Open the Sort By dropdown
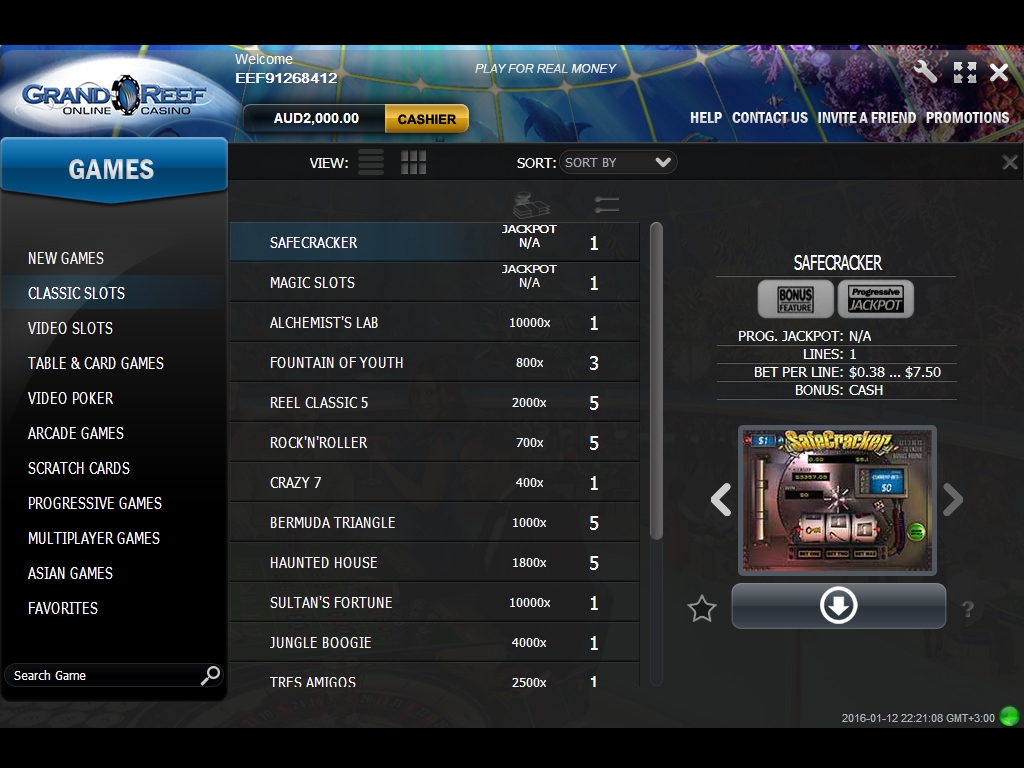Image resolution: width=1024 pixels, height=768 pixels. (616, 162)
